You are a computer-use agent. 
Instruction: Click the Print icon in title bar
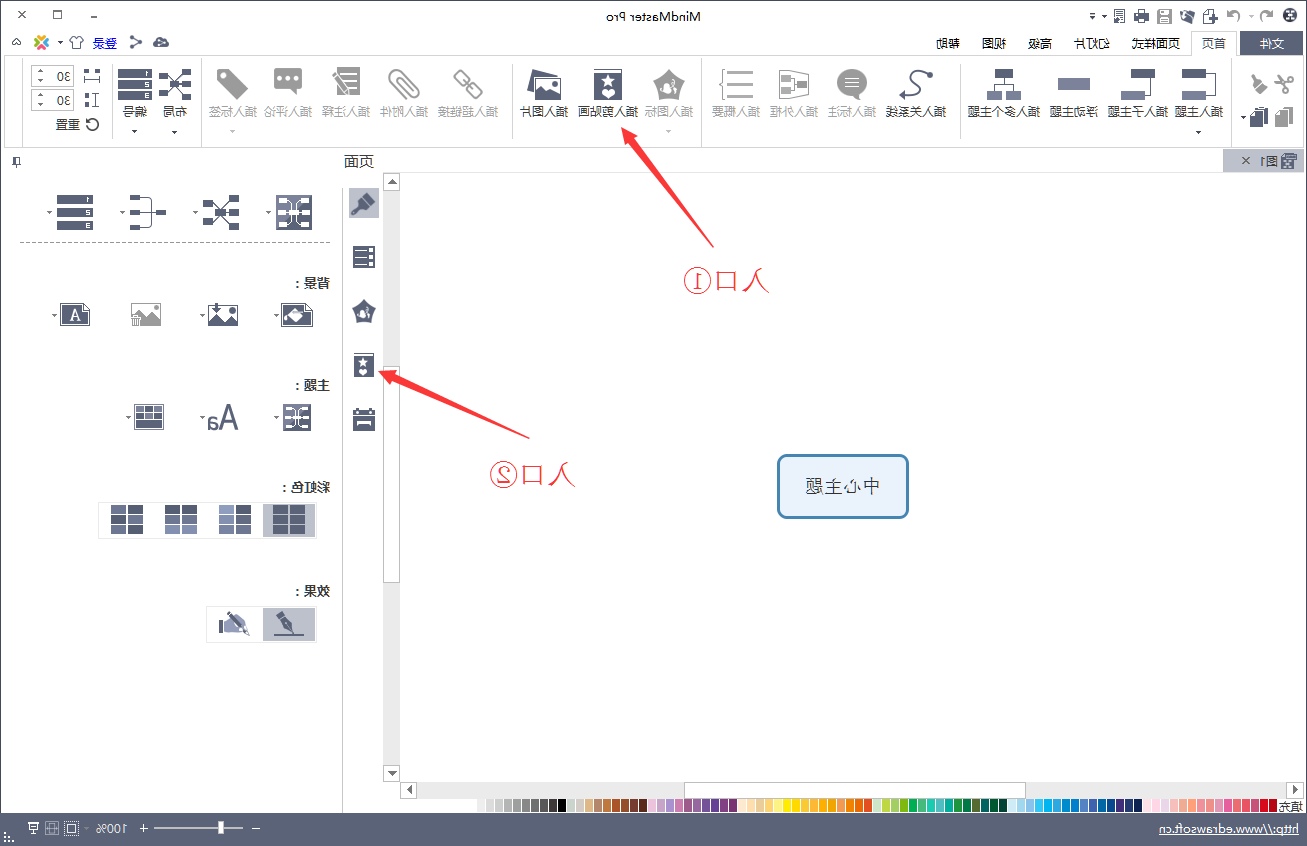1141,16
